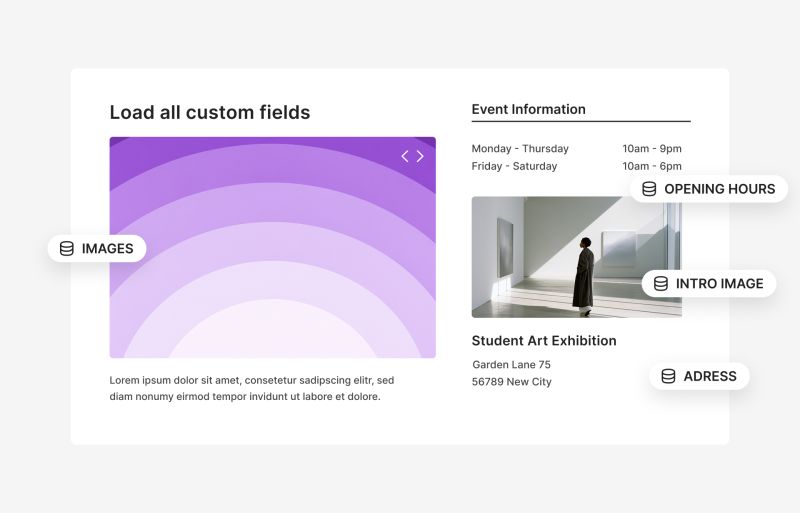
Task: Click the database icon in the INTRO IMAGE badge
Action: [x=661, y=283]
